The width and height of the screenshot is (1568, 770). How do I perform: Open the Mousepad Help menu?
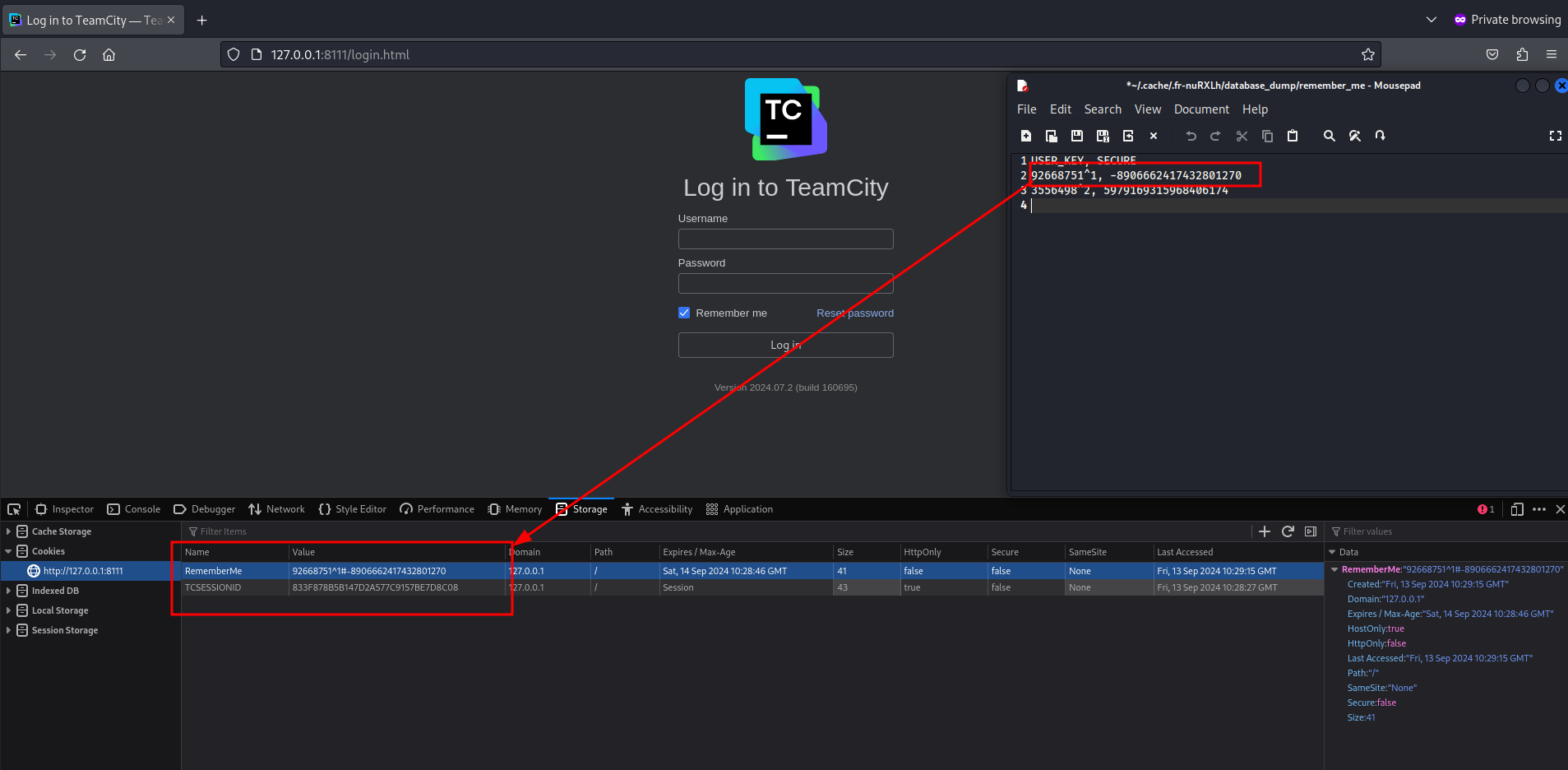coord(1255,109)
